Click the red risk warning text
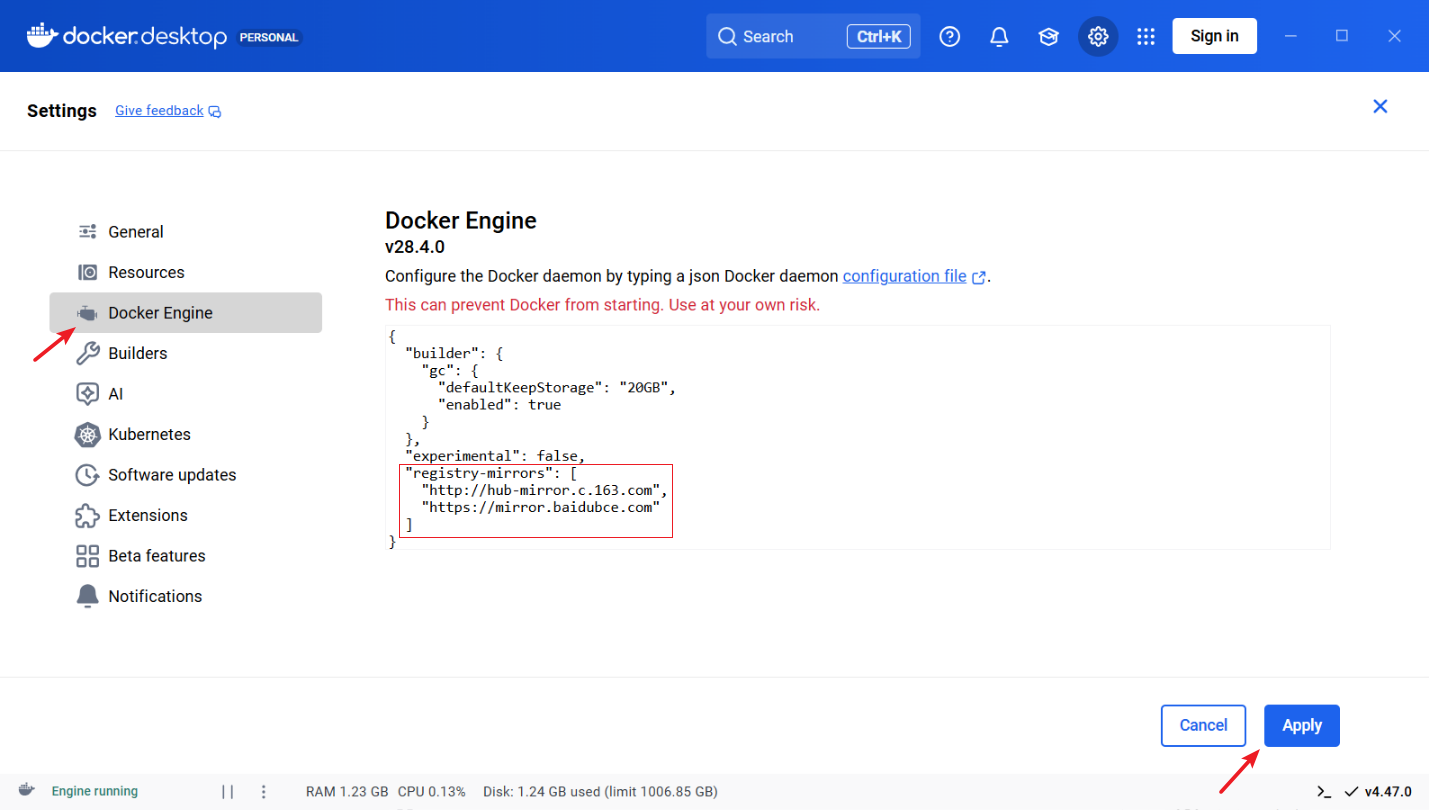 pos(602,305)
